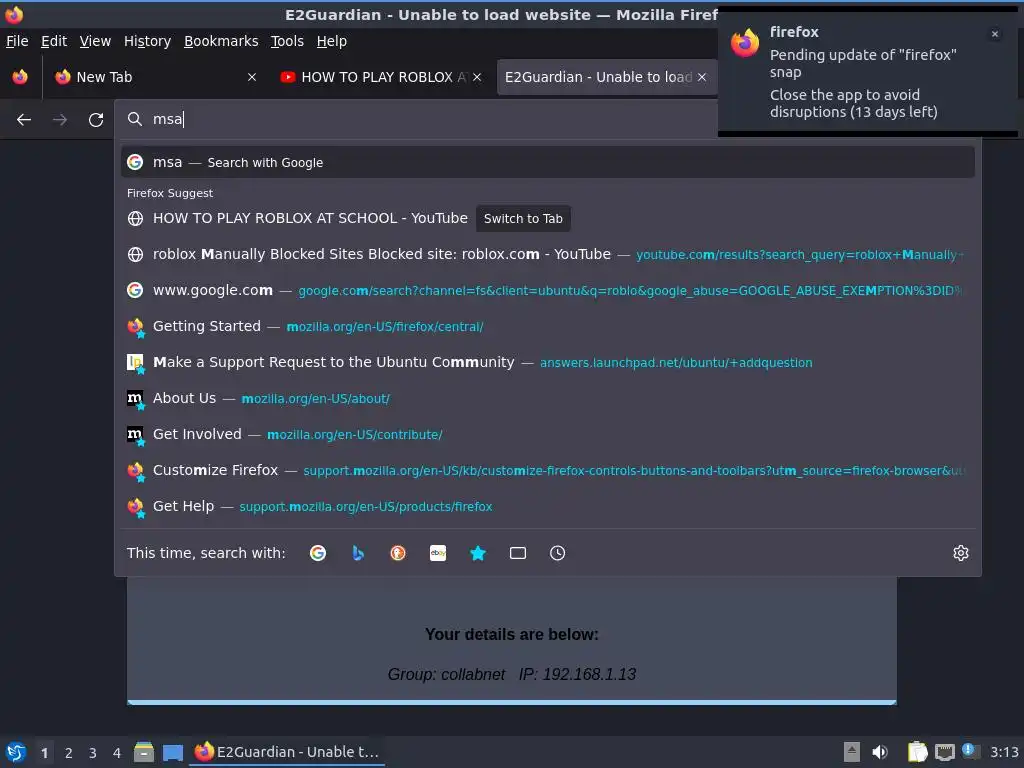Open the About Us suggestion
This screenshot has height=768, width=1024.
coord(548,398)
